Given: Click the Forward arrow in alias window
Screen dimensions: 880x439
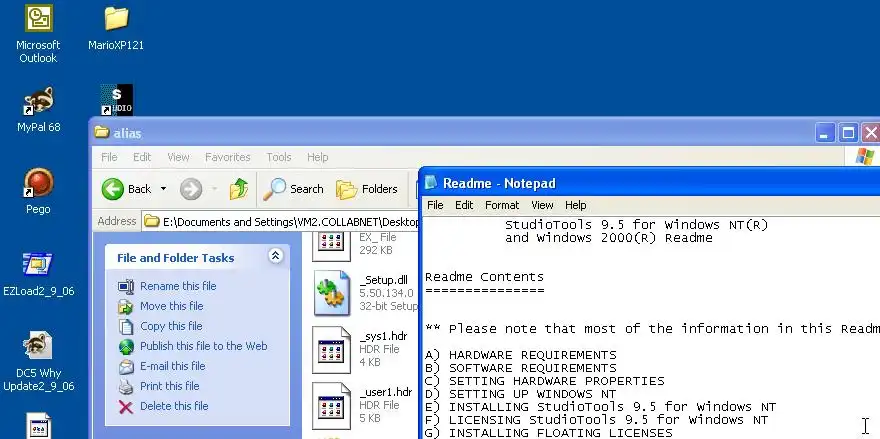Looking at the screenshot, I should [191, 189].
